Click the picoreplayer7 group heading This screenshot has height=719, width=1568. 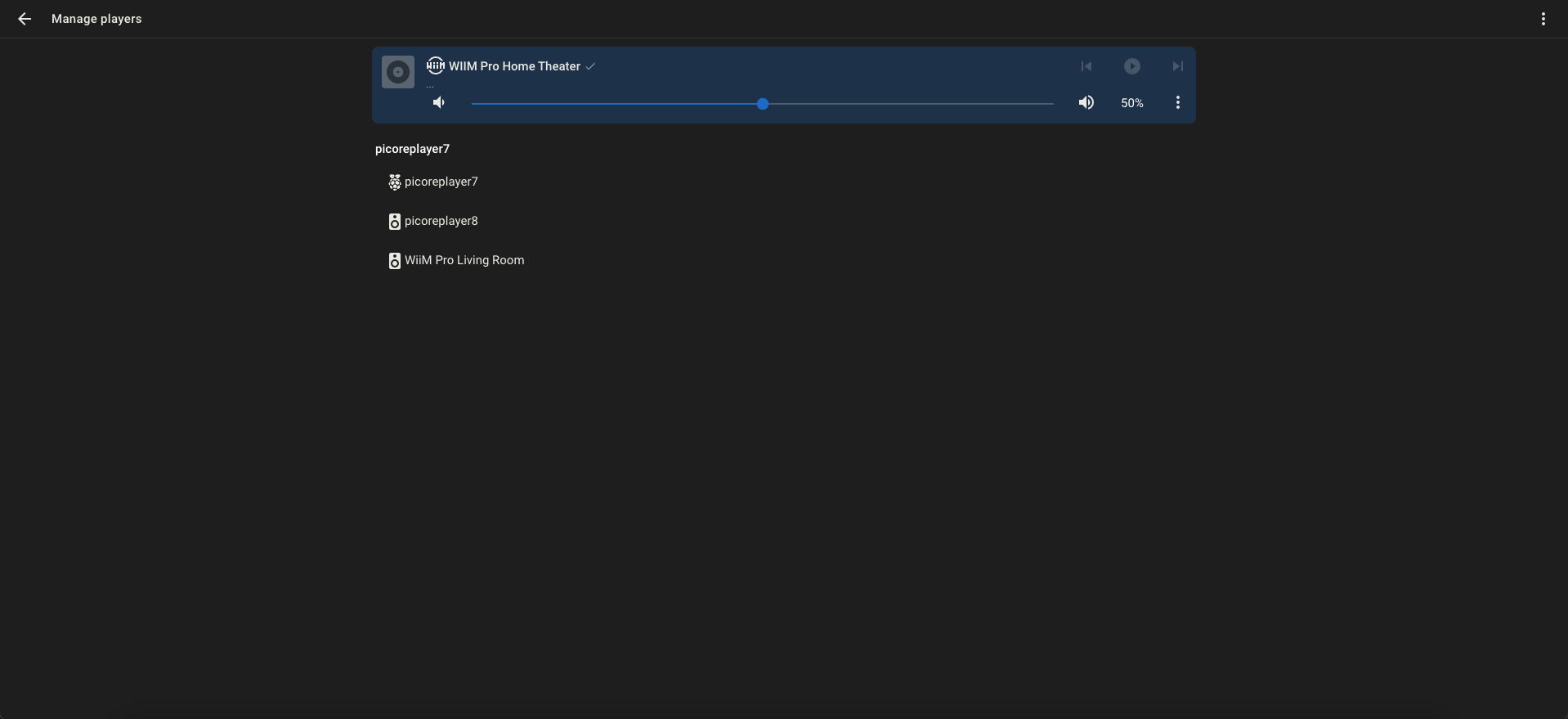412,149
